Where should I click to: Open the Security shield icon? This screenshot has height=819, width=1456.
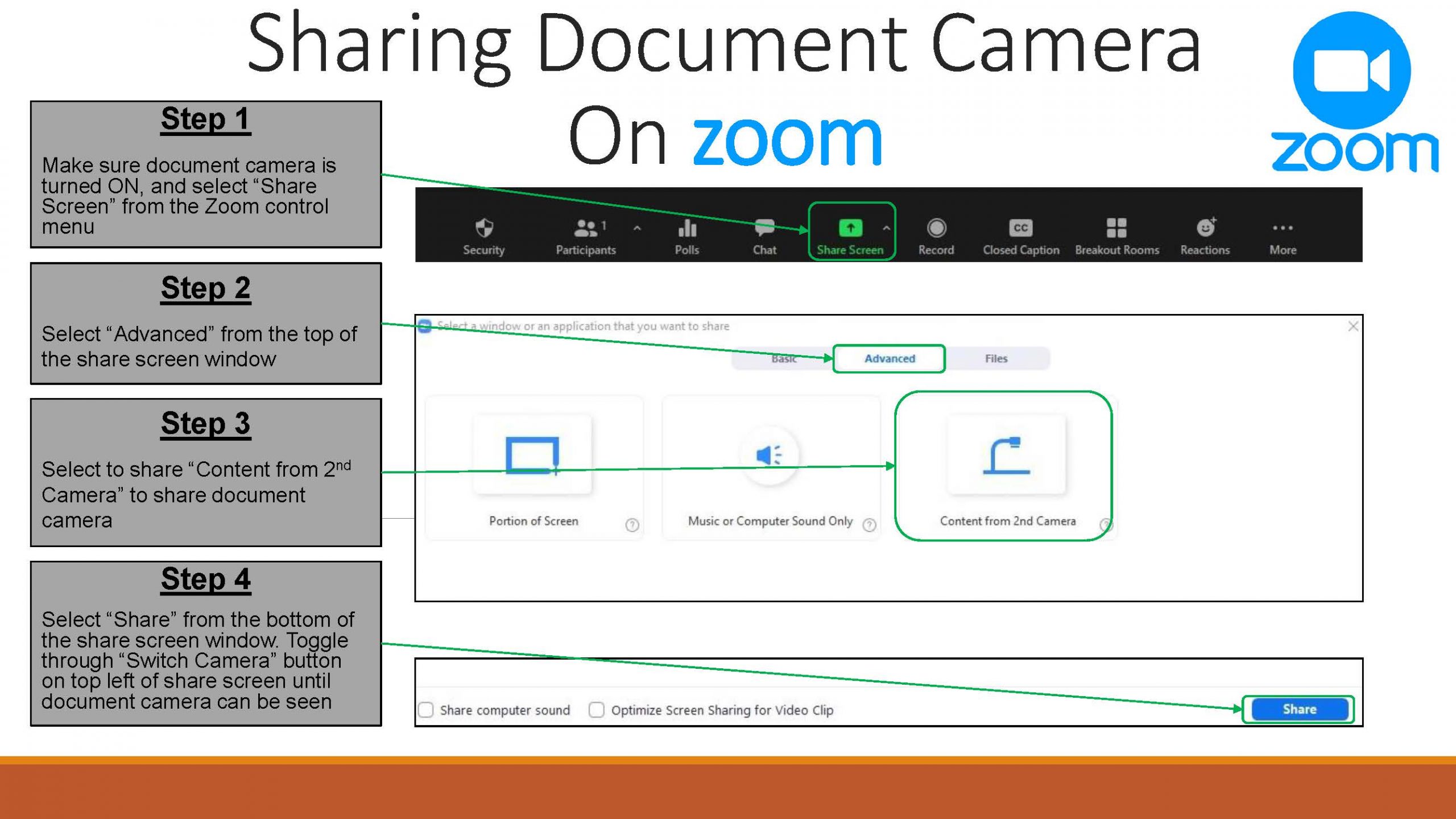[x=484, y=228]
